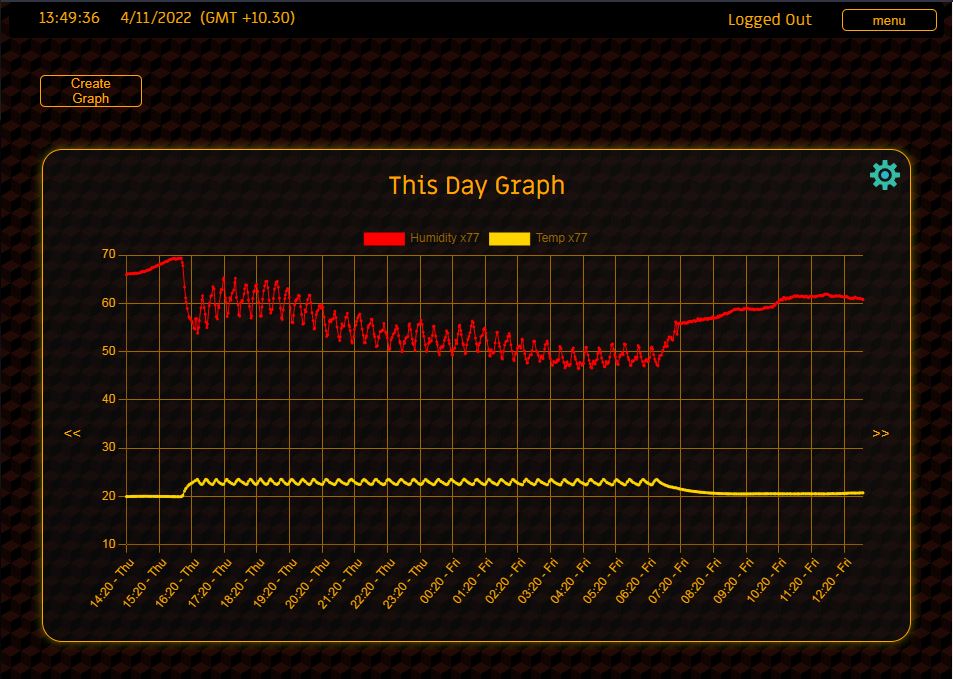
Task: Click the 4/11/2022 date text
Action: coord(155,19)
